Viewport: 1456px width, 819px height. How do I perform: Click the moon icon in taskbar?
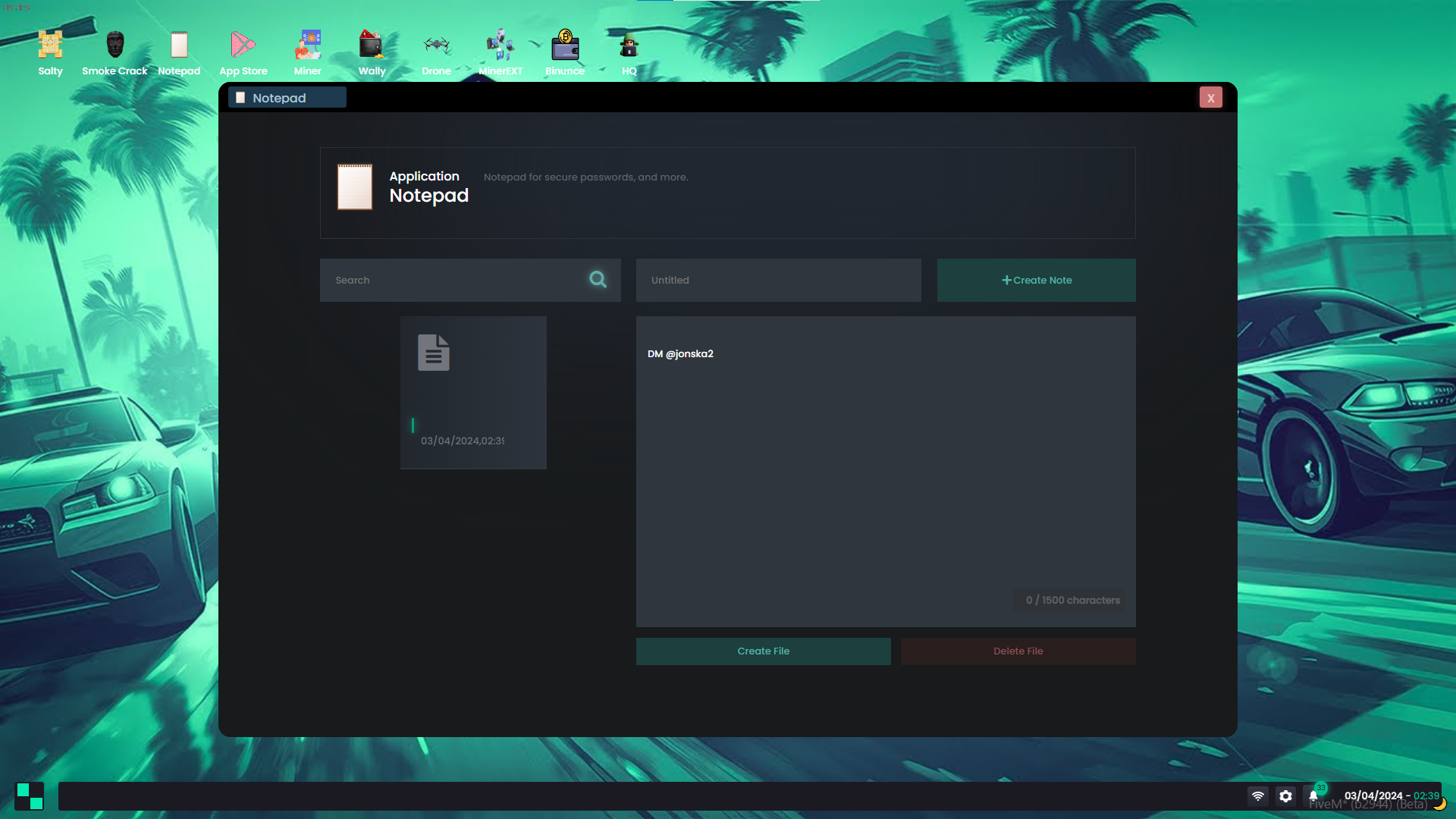point(1439,804)
